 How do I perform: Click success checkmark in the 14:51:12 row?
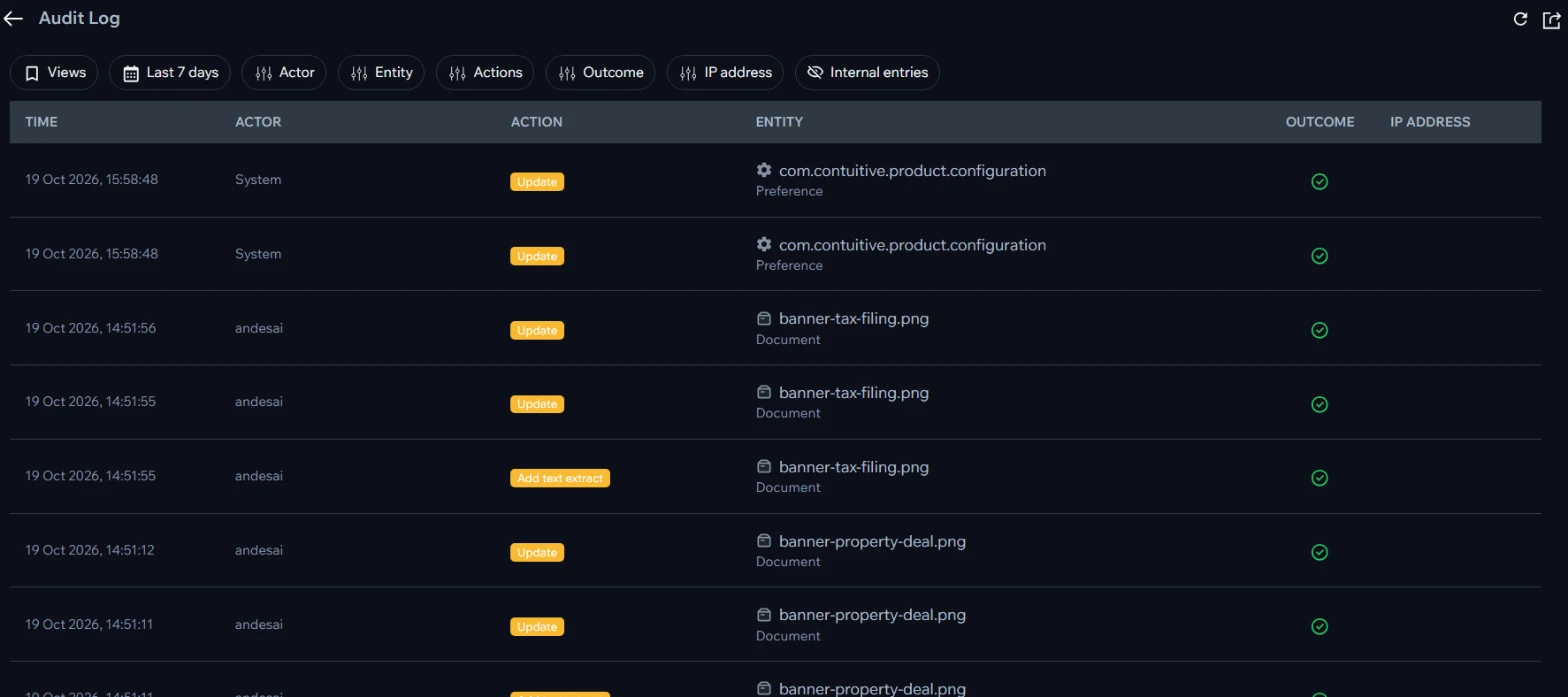(x=1319, y=552)
